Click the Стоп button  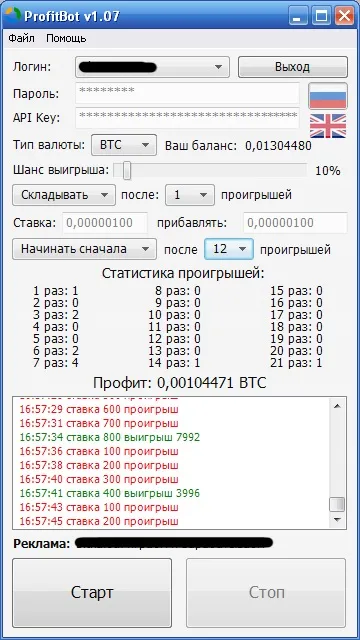266,592
